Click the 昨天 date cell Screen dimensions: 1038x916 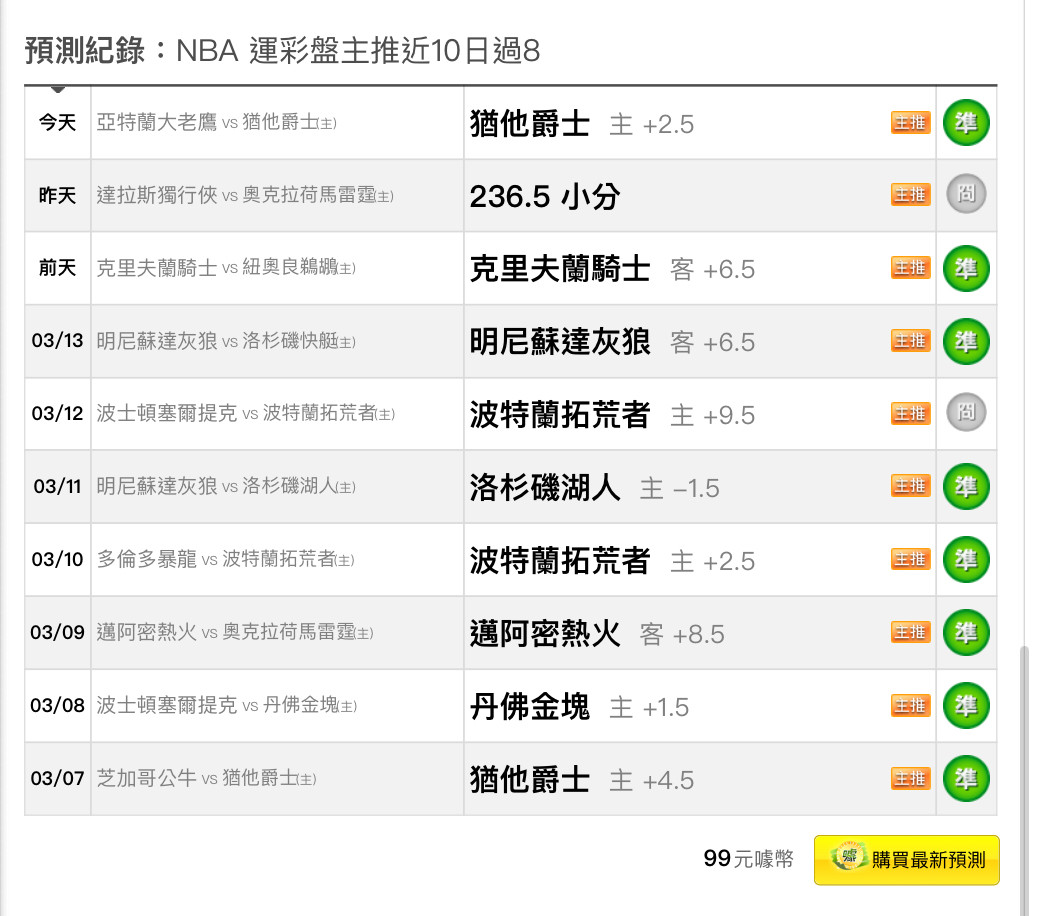(x=58, y=195)
